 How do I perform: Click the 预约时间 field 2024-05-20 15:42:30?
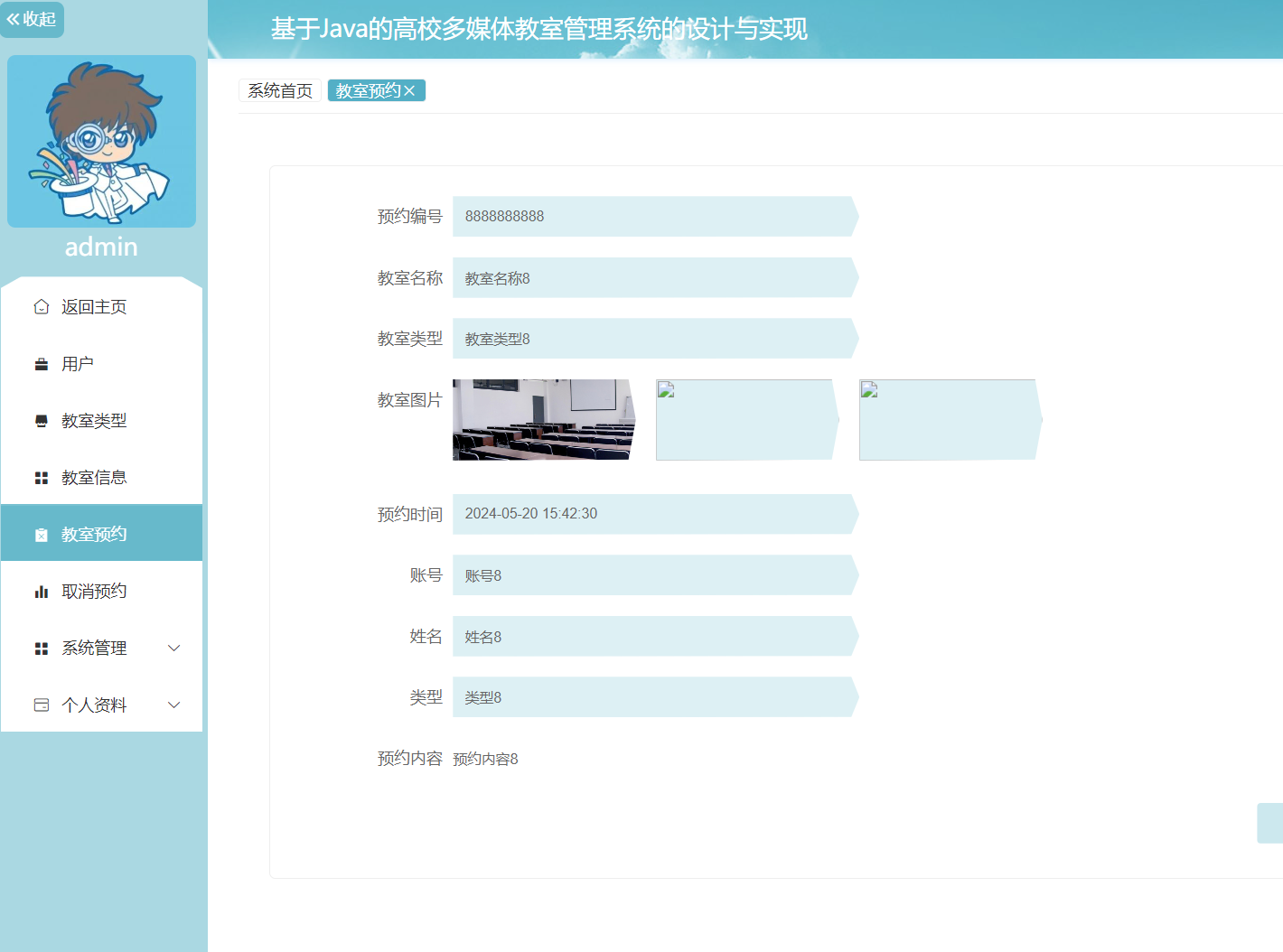pos(656,514)
